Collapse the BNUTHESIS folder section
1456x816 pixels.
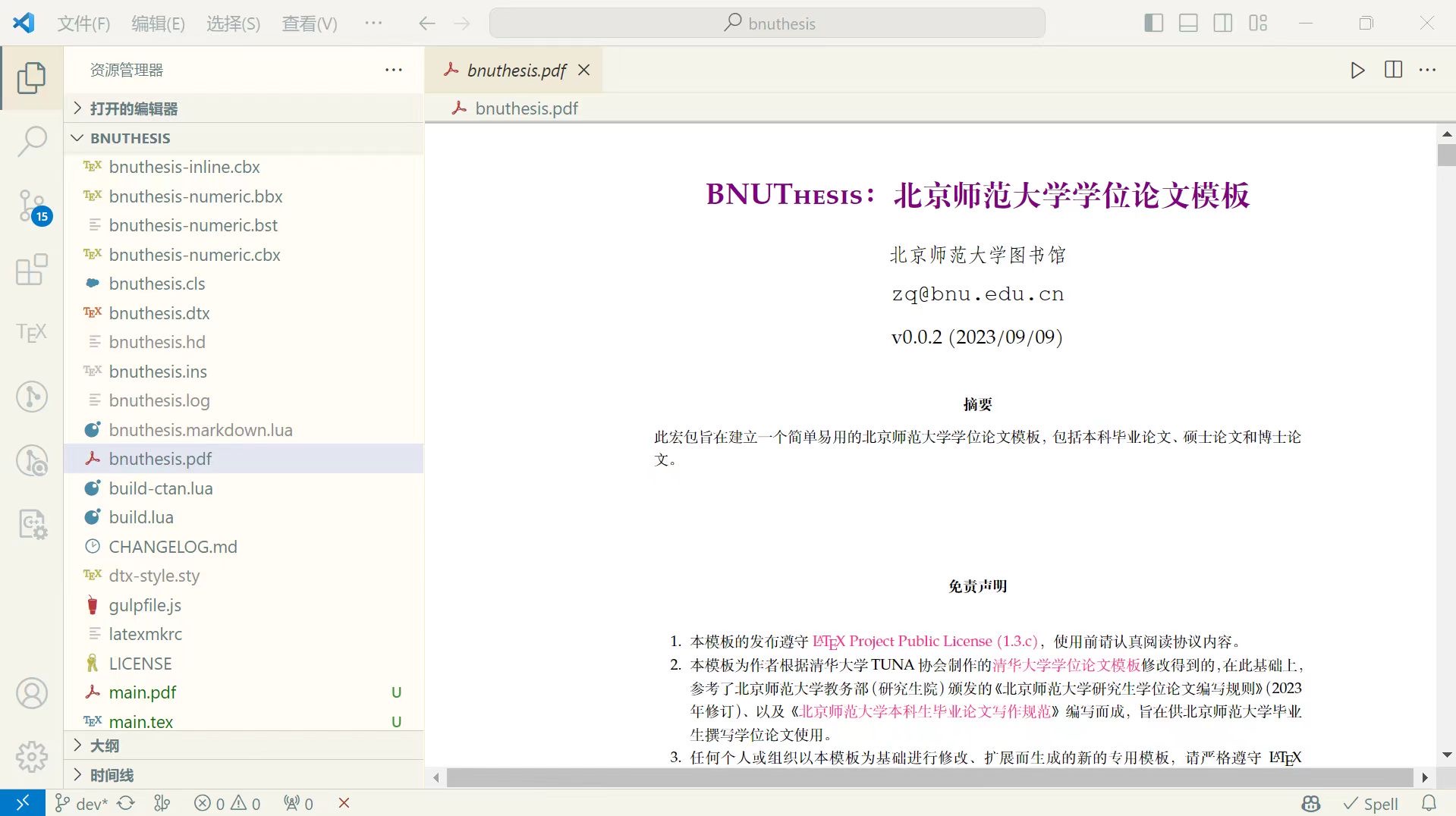244,138
